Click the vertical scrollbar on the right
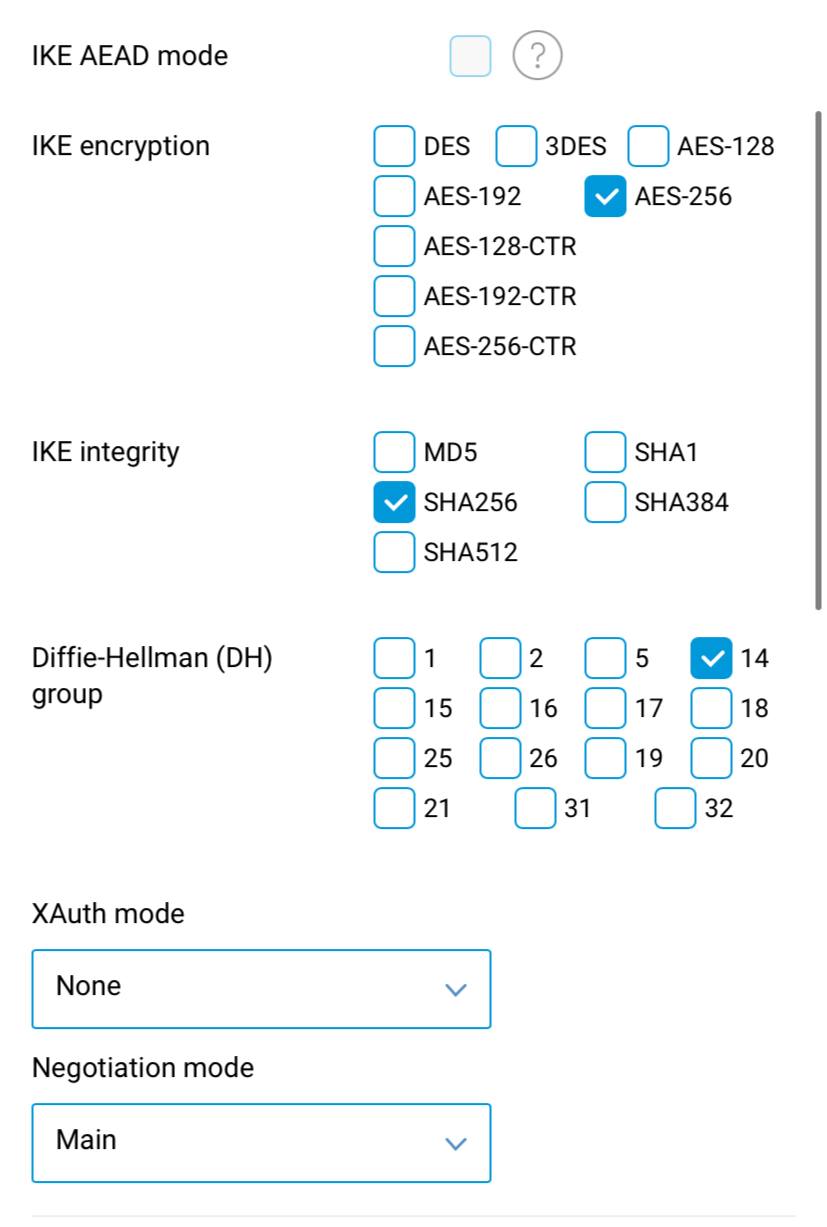The image size is (827, 1227). click(x=819, y=360)
